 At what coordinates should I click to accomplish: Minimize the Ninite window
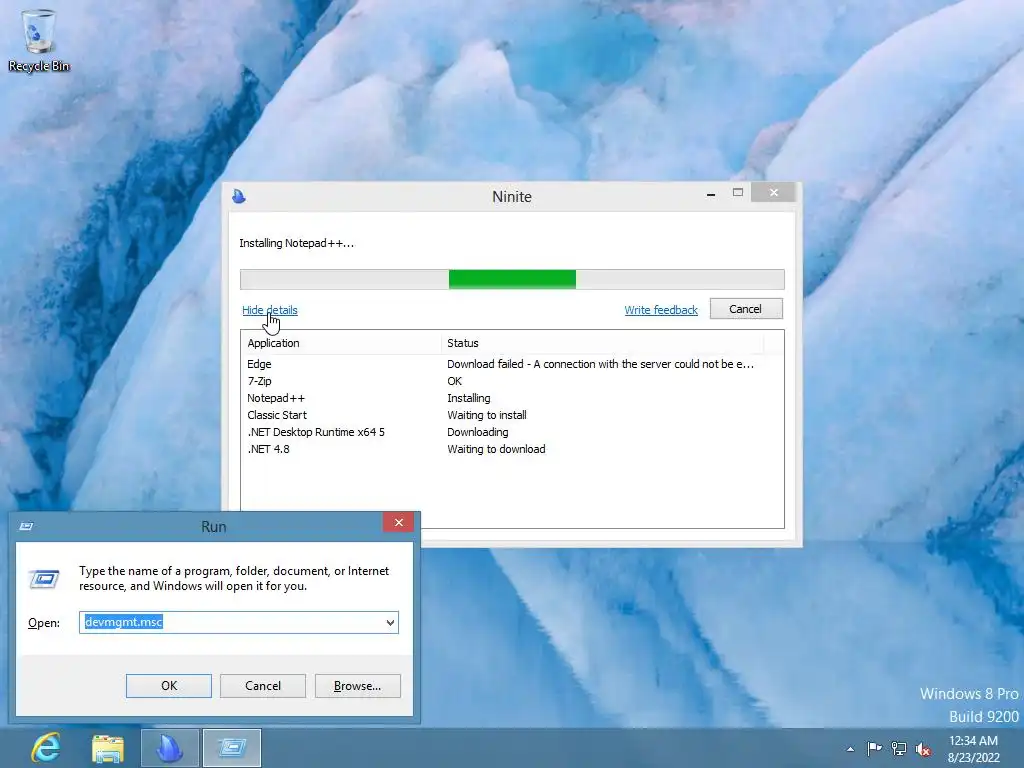(x=711, y=193)
